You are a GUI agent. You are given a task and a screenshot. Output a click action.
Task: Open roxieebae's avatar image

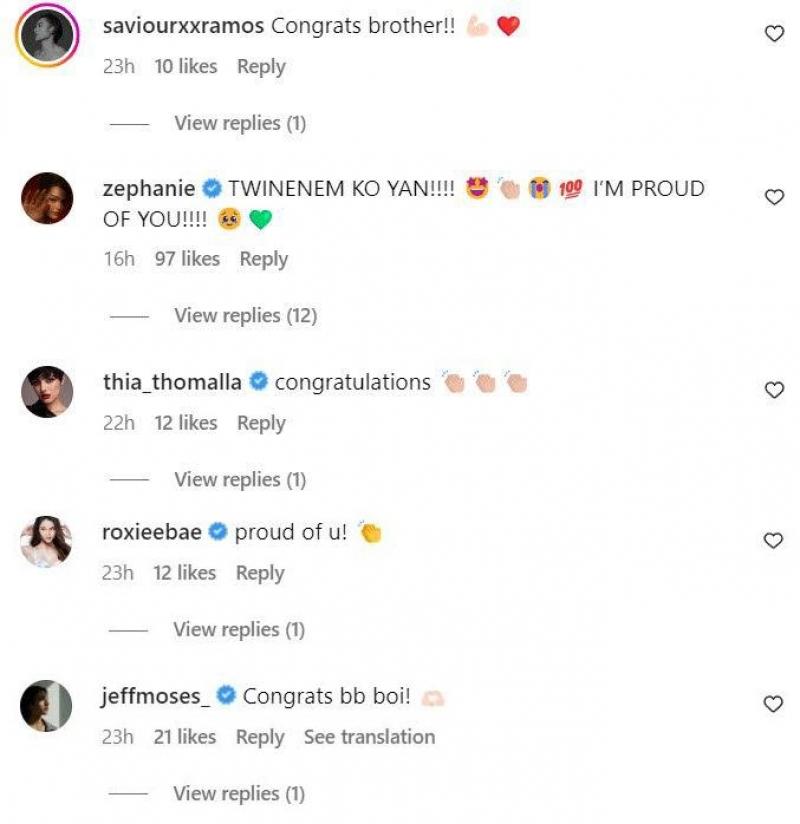pyautogui.click(x=46, y=542)
